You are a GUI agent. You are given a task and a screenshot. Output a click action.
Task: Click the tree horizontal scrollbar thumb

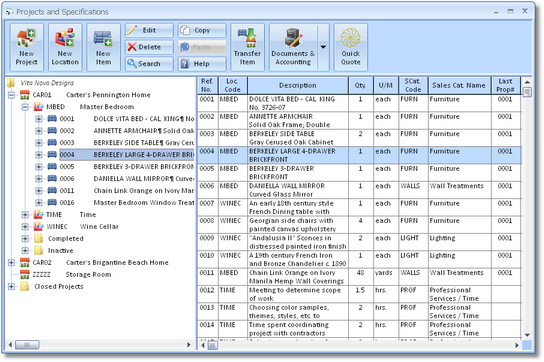27,345
